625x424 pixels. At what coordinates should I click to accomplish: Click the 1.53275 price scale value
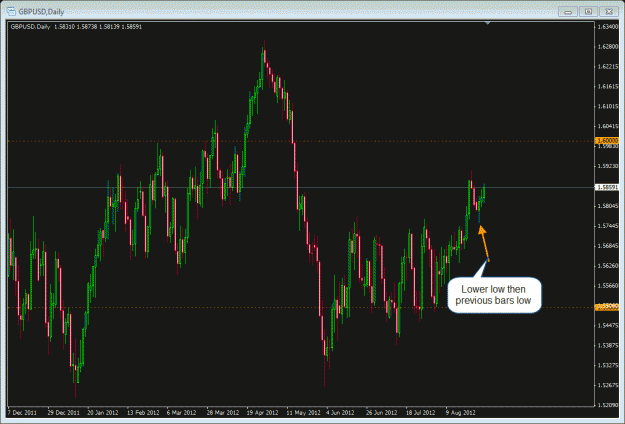608,365
